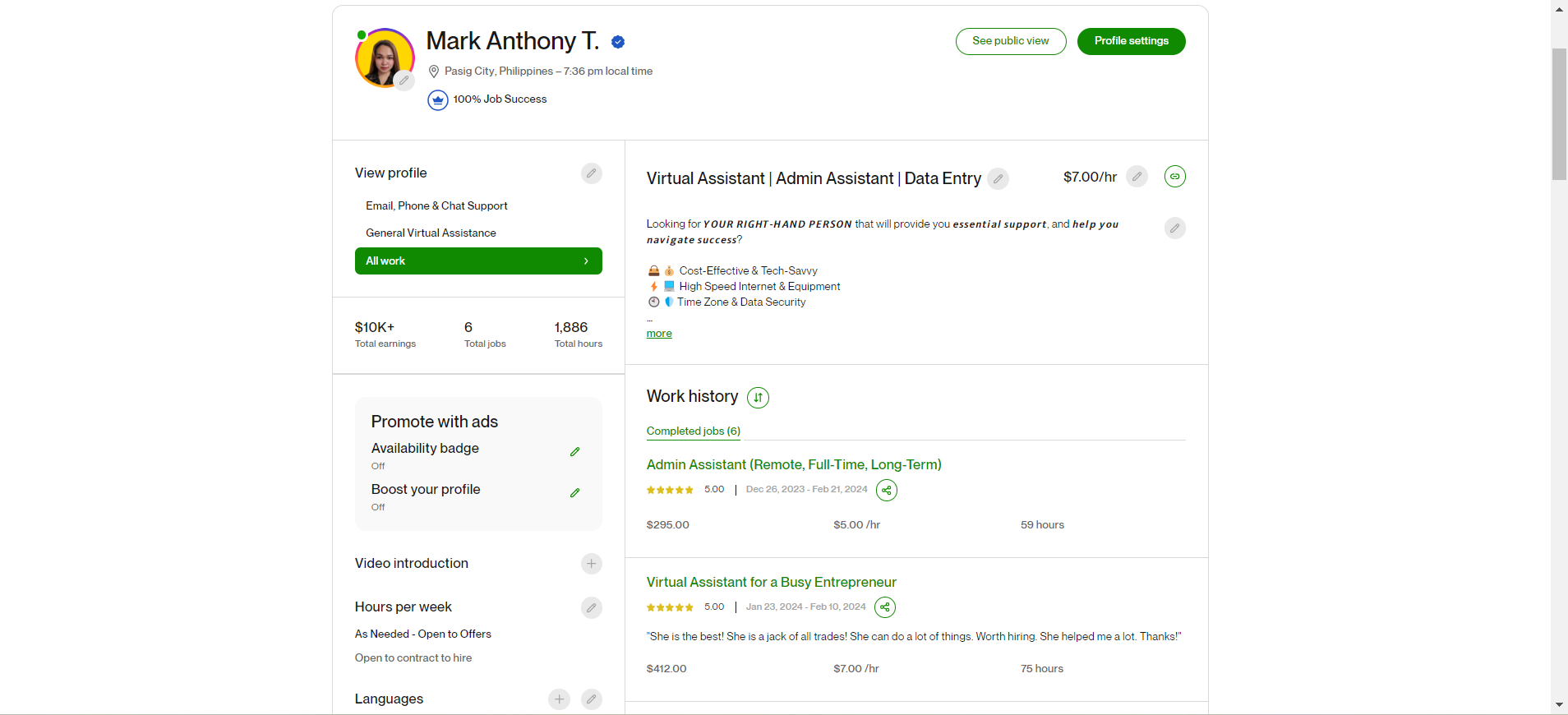The image size is (1568, 715).
Task: Add a video introduction
Action: (x=591, y=564)
